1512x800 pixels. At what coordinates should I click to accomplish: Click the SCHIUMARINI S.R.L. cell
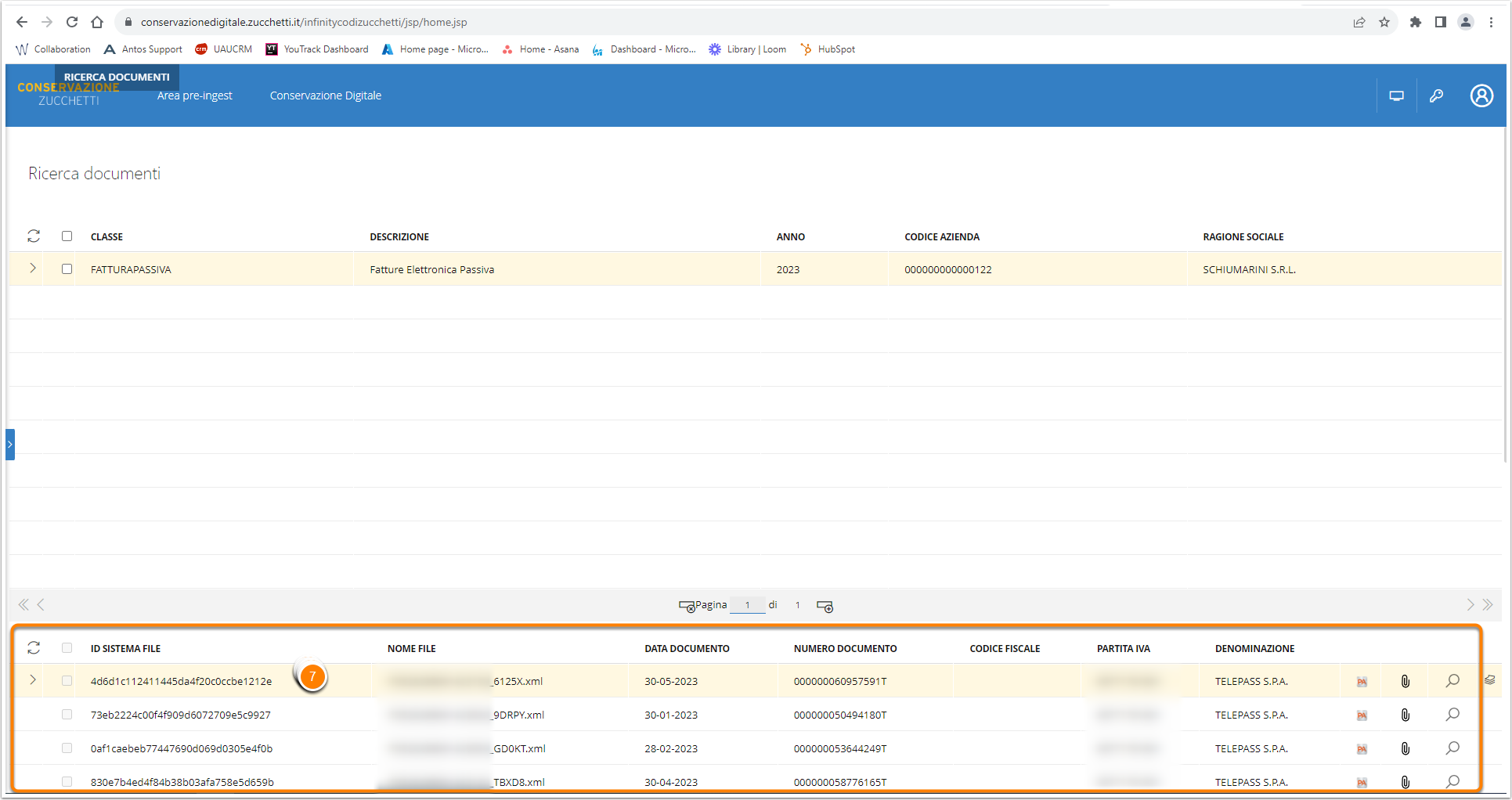click(1249, 269)
